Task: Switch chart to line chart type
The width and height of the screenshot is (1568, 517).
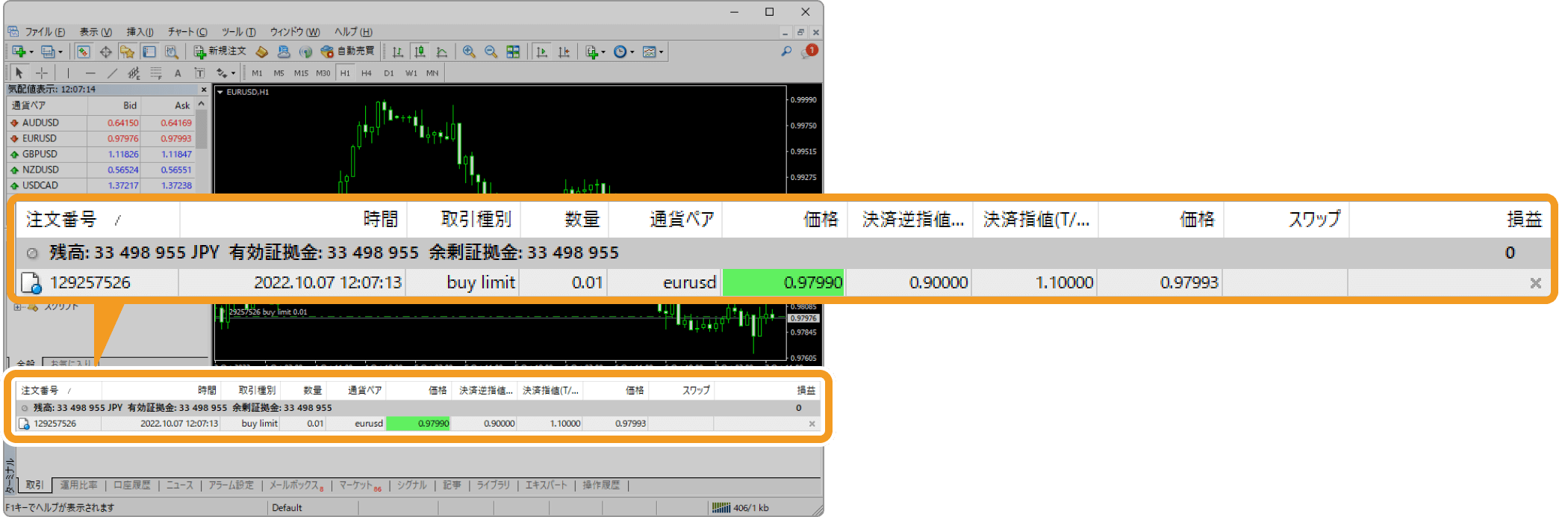Action: (x=442, y=52)
